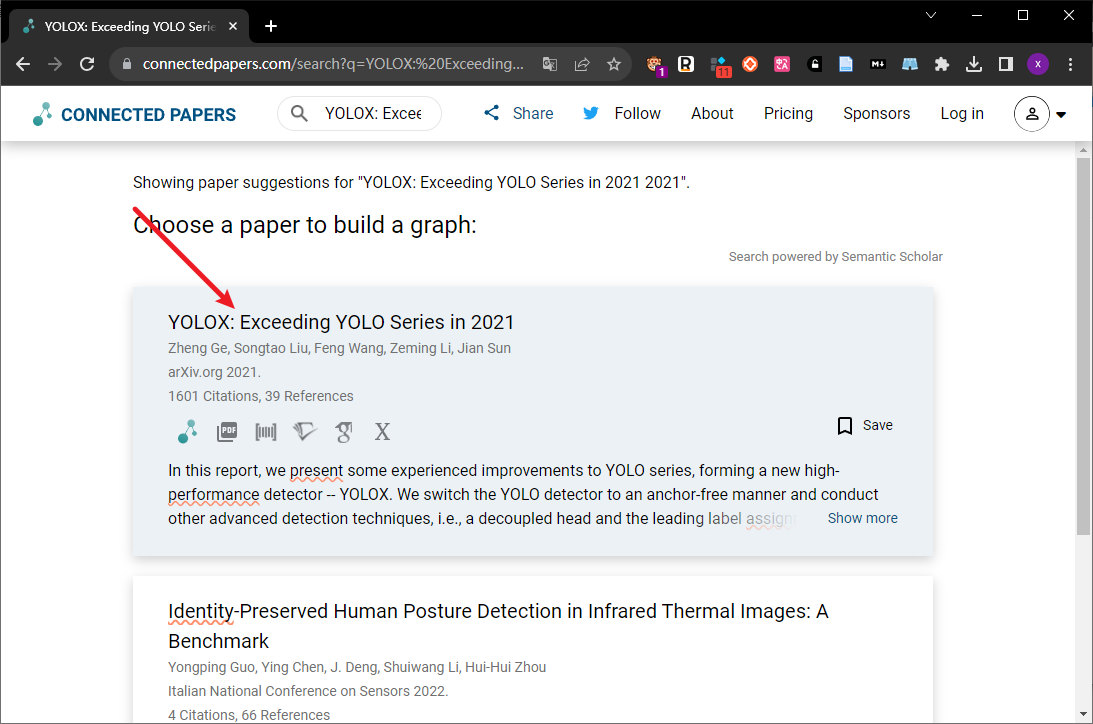Viewport: 1093px width, 724px height.
Task: Open YOLOX in Semantic Scholar via its icon
Action: click(304, 431)
